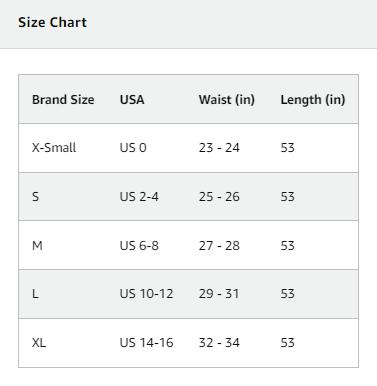Screen dimensions: 377x386
Task: Select the US 10-12 cell
Action: click(x=146, y=294)
